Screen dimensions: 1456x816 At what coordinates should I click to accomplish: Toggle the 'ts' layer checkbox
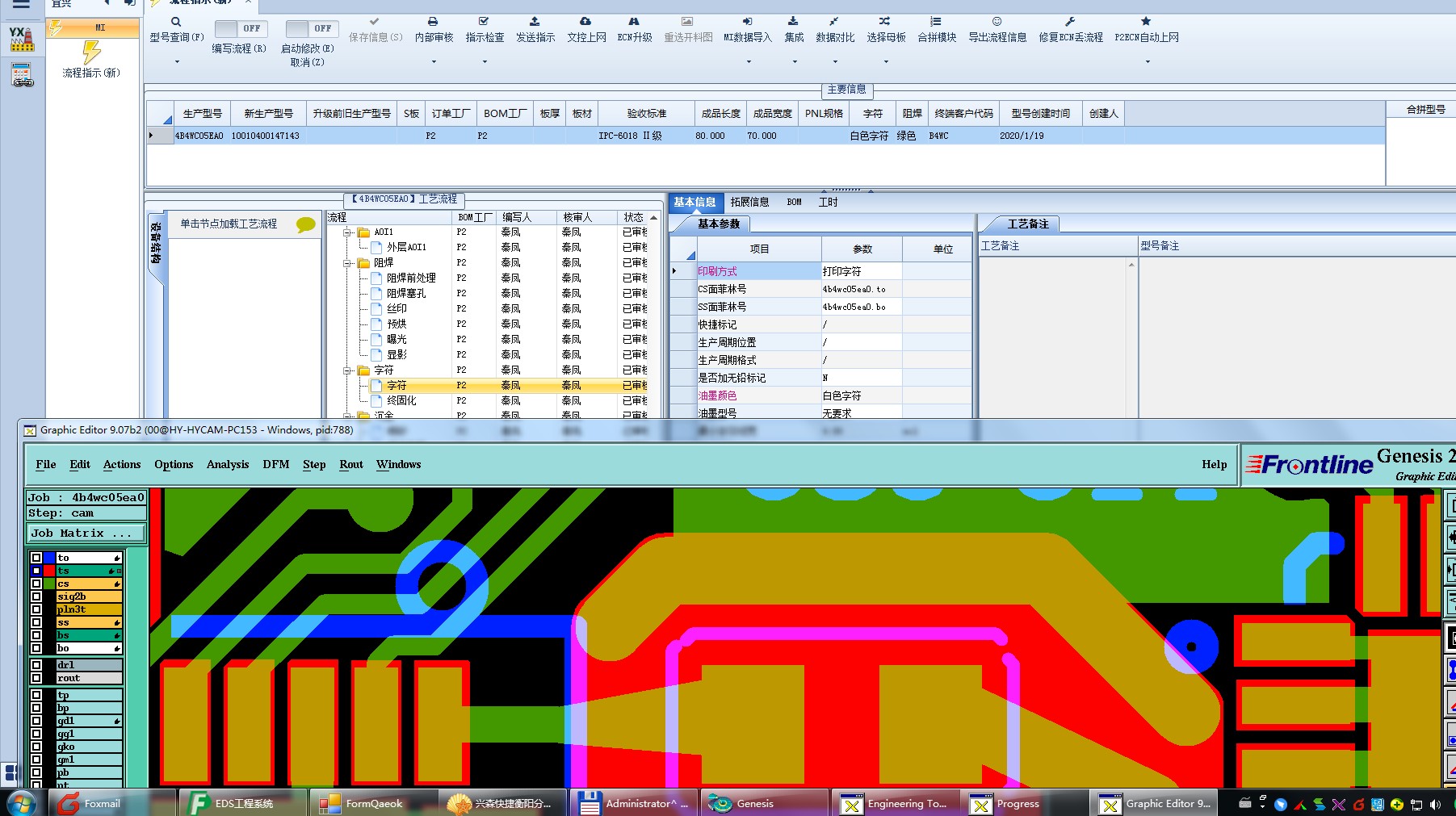point(36,571)
